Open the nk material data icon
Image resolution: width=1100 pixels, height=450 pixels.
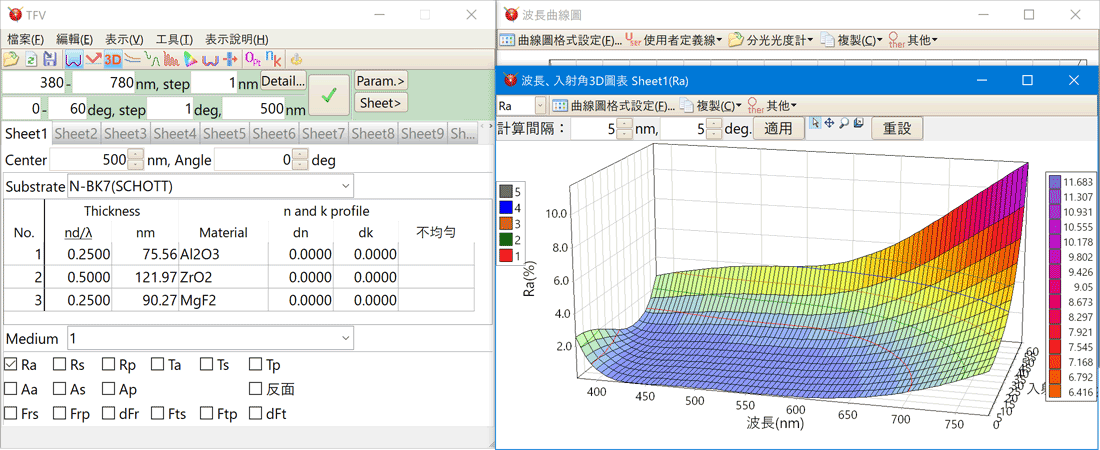272,59
